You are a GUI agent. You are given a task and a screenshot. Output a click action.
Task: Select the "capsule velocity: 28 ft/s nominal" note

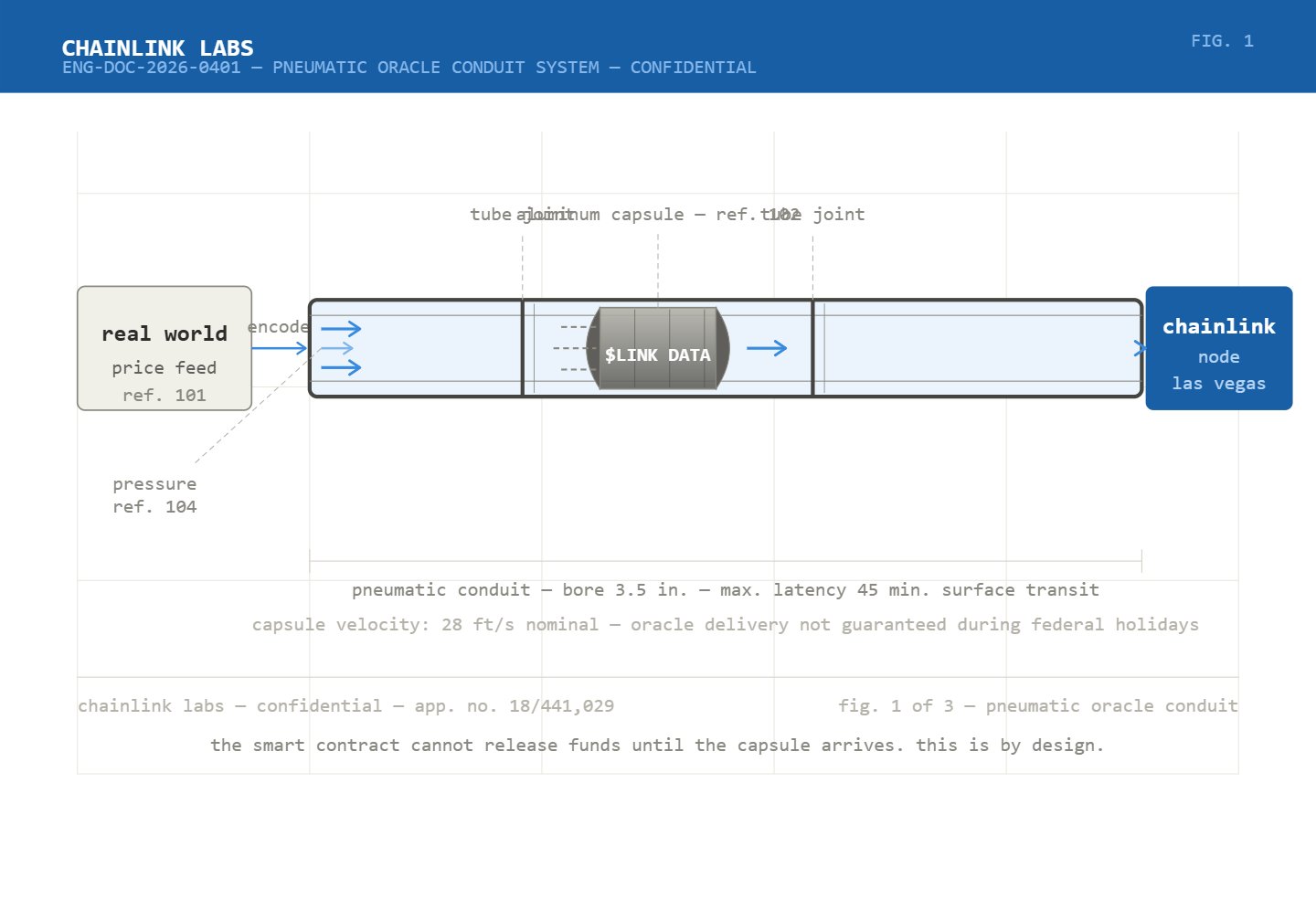pos(726,624)
